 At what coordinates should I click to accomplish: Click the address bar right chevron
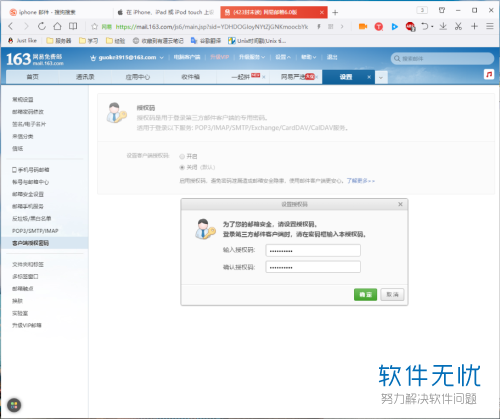[342, 26]
